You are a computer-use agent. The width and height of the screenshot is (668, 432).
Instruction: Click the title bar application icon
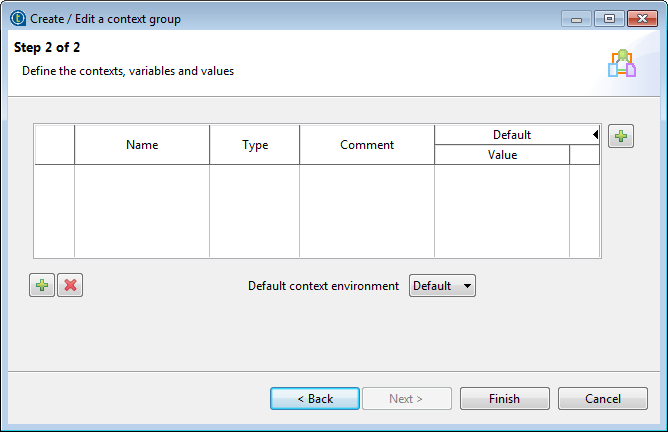pyautogui.click(x=17, y=18)
